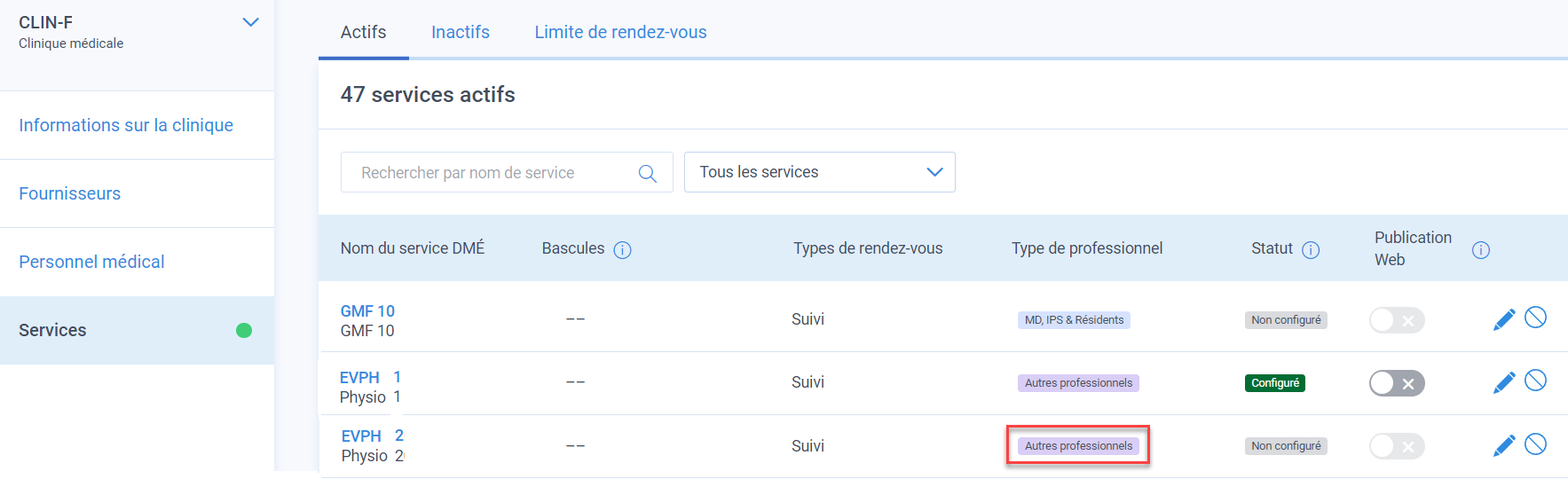Image resolution: width=1568 pixels, height=479 pixels.
Task: Click the MD, IPS & Résidents tag
Action: pos(1074,320)
